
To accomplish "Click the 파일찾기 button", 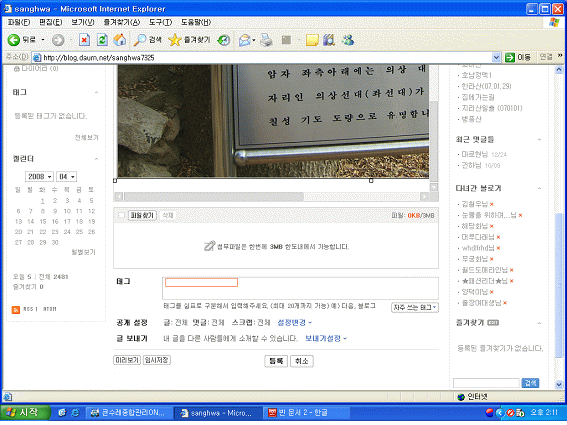I will coord(142,216).
